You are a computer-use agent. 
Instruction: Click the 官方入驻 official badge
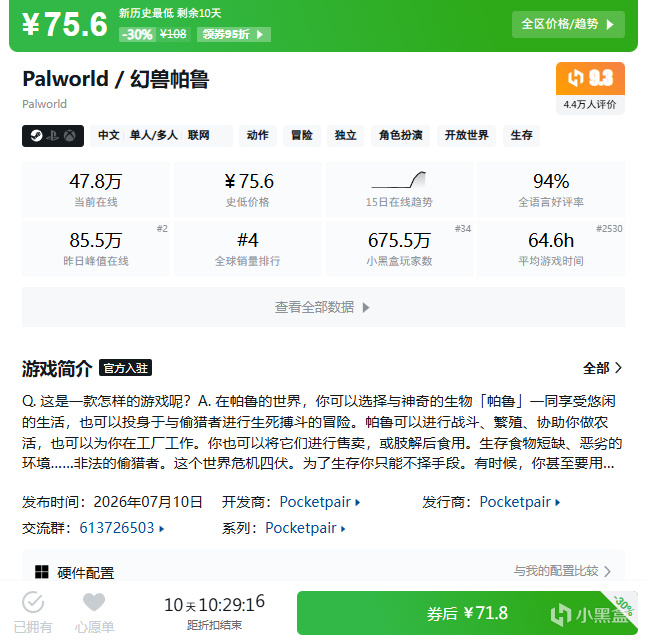(x=125, y=368)
